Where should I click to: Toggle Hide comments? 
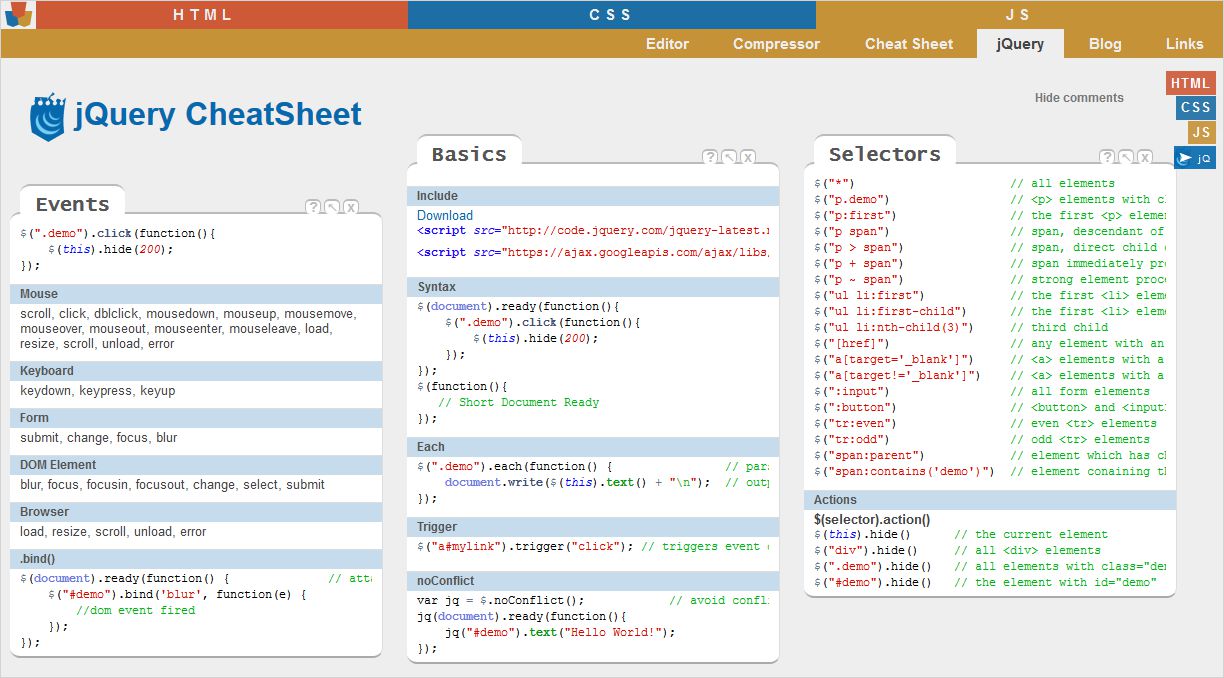click(x=1079, y=98)
